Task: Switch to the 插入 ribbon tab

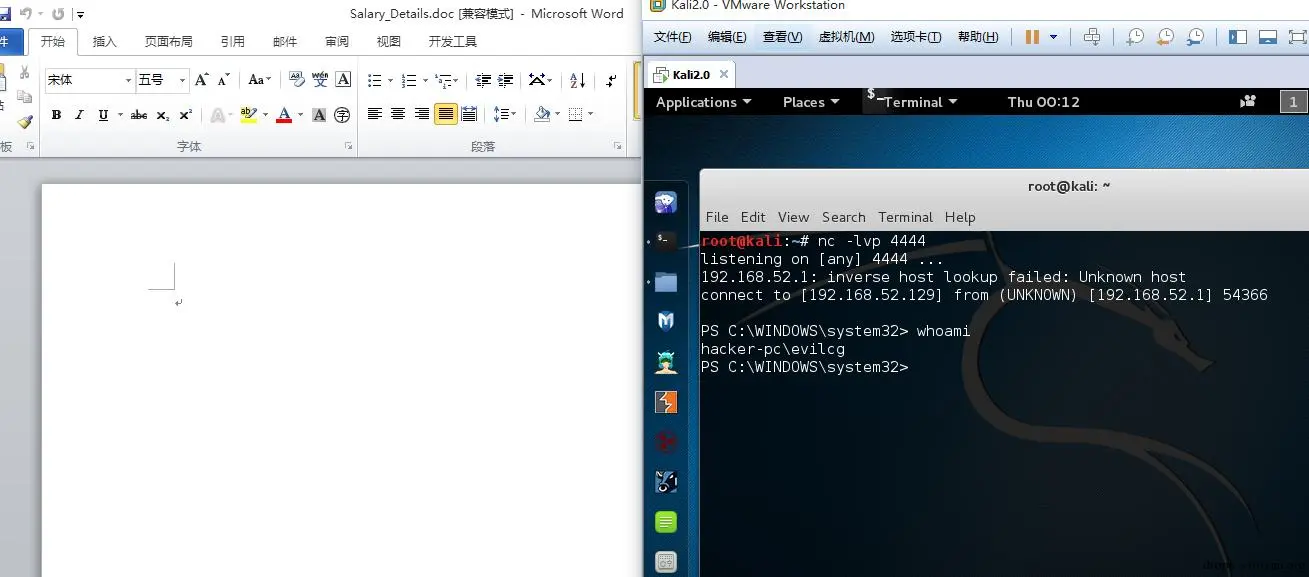Action: click(107, 41)
